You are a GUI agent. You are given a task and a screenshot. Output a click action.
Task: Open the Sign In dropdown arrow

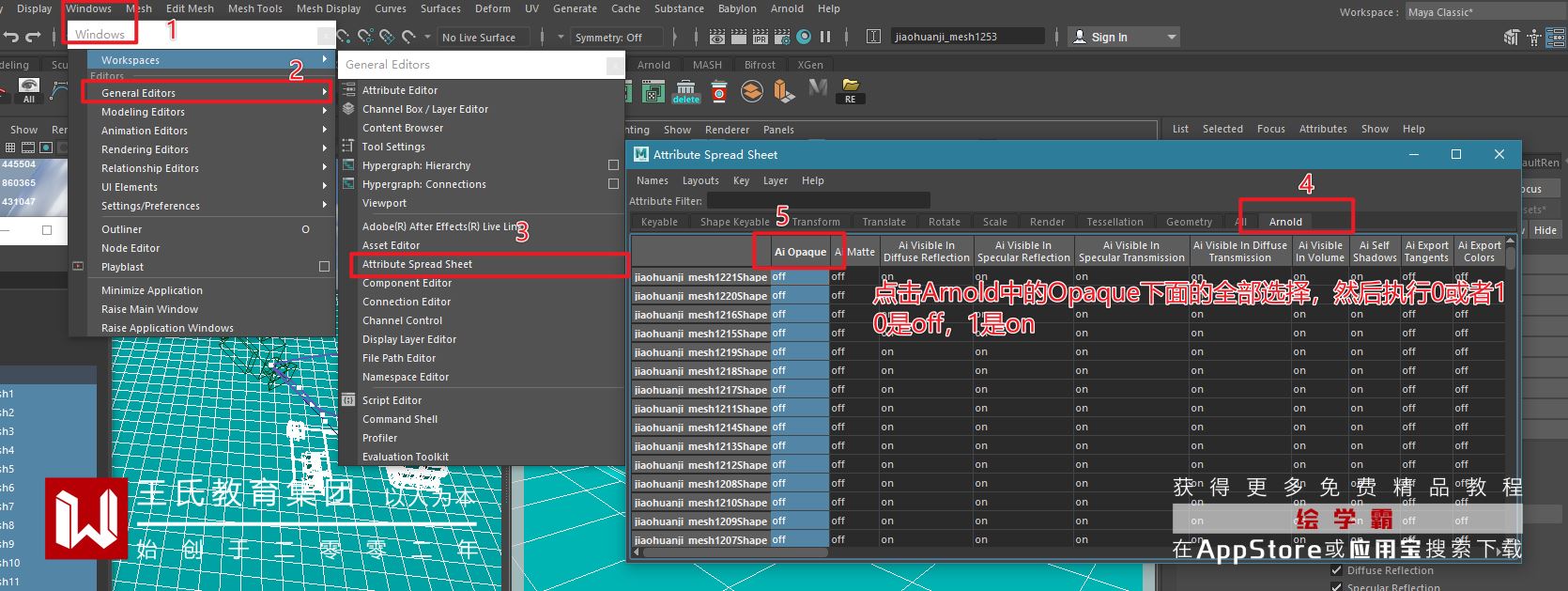(1171, 38)
